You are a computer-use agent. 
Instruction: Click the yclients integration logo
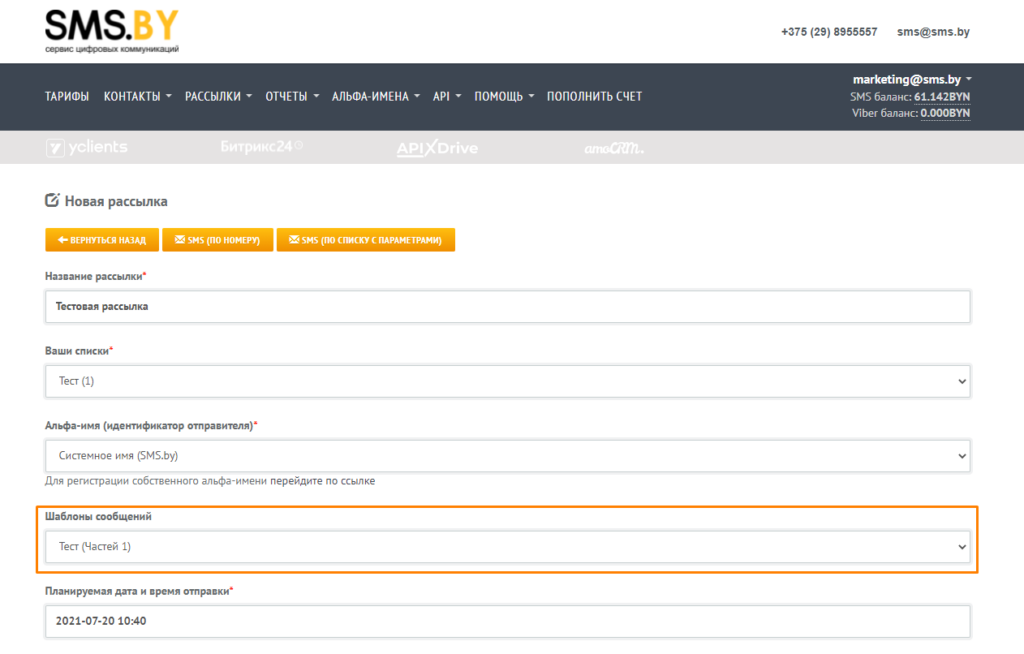87,148
